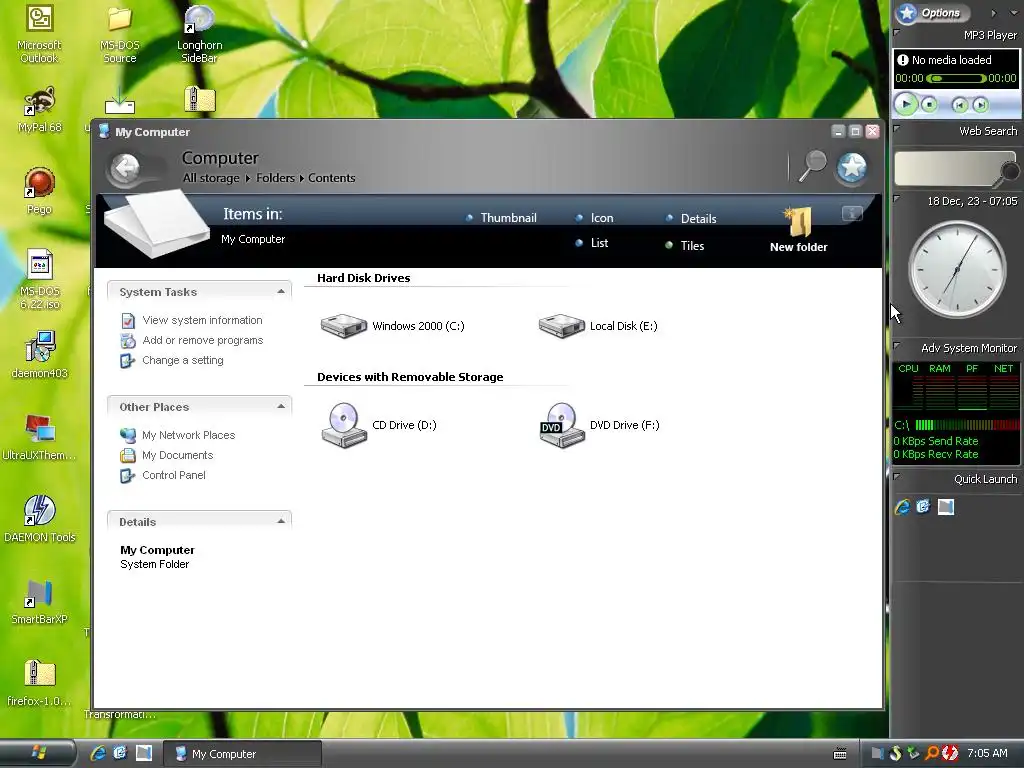Select DVD Drive (F:)

[x=600, y=425]
